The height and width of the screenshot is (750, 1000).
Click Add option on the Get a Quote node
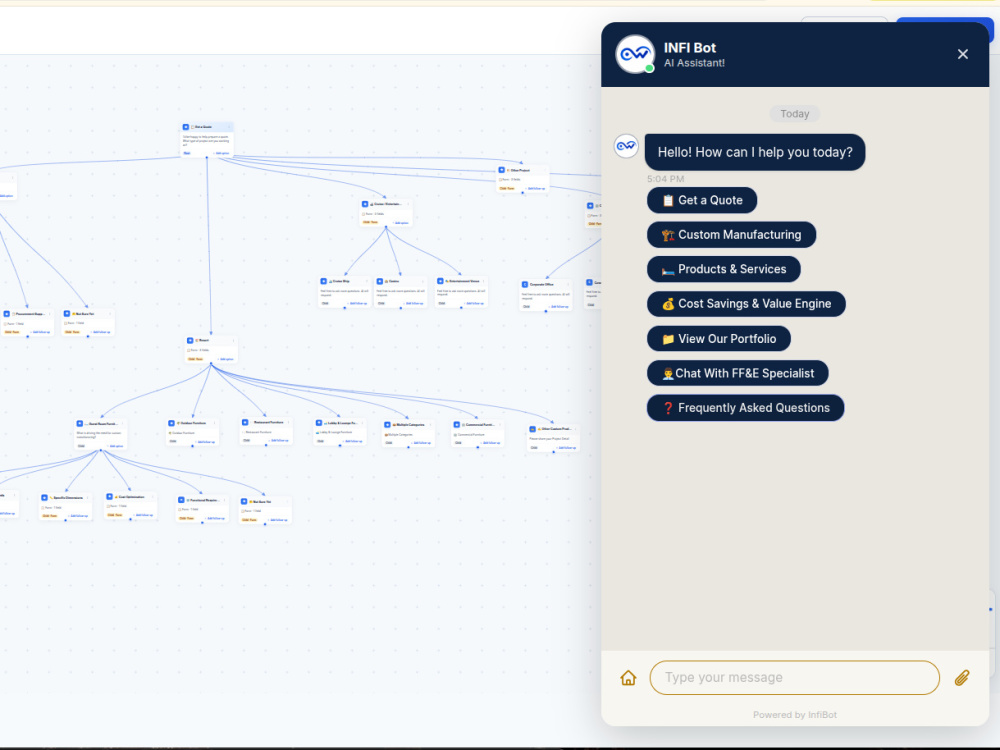[x=221, y=153]
